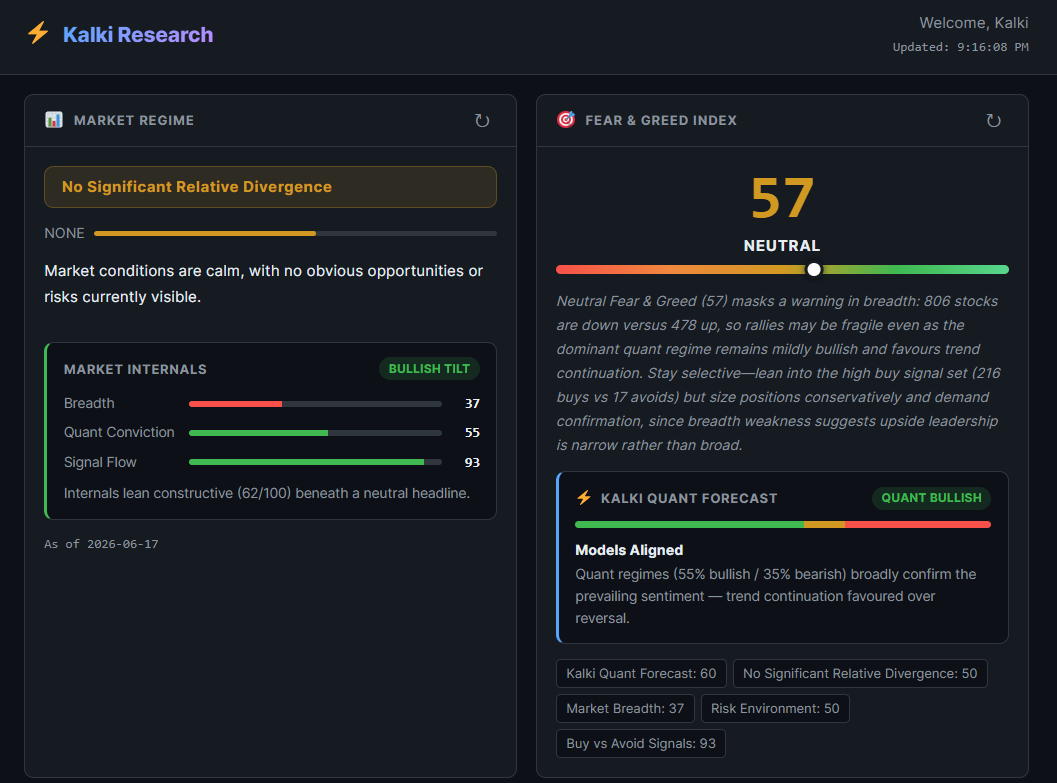This screenshot has height=783, width=1057.
Task: Click the Market Regime bar chart icon
Action: pyautogui.click(x=54, y=120)
